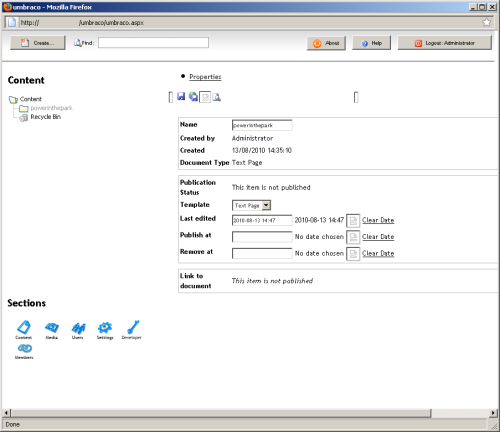The image size is (500, 432).
Task: Open the Developer wrench section icon
Action: point(133,327)
